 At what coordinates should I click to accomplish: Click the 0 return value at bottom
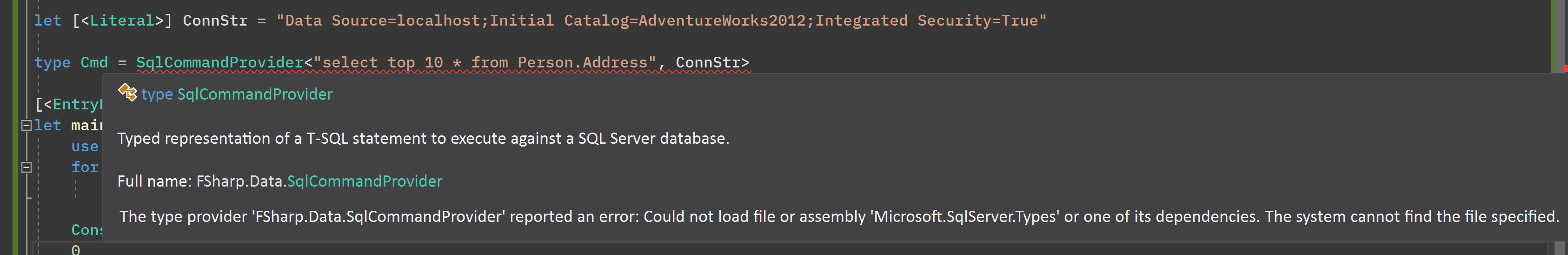[x=75, y=249]
